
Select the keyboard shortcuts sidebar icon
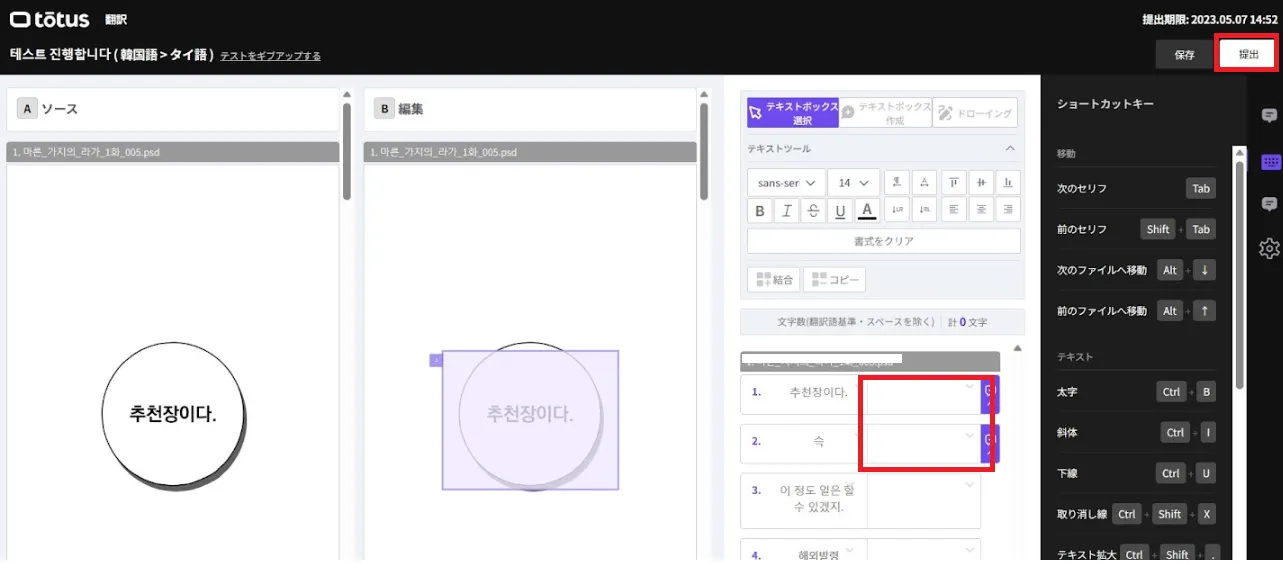click(1270, 161)
